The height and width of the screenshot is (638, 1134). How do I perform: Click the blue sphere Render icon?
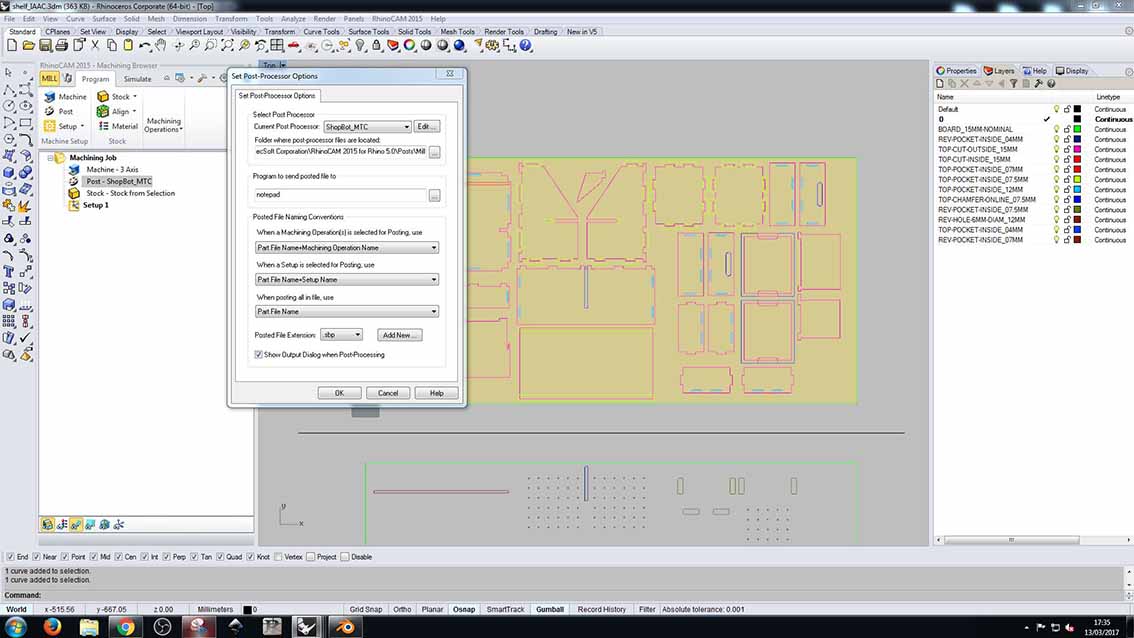coord(459,46)
